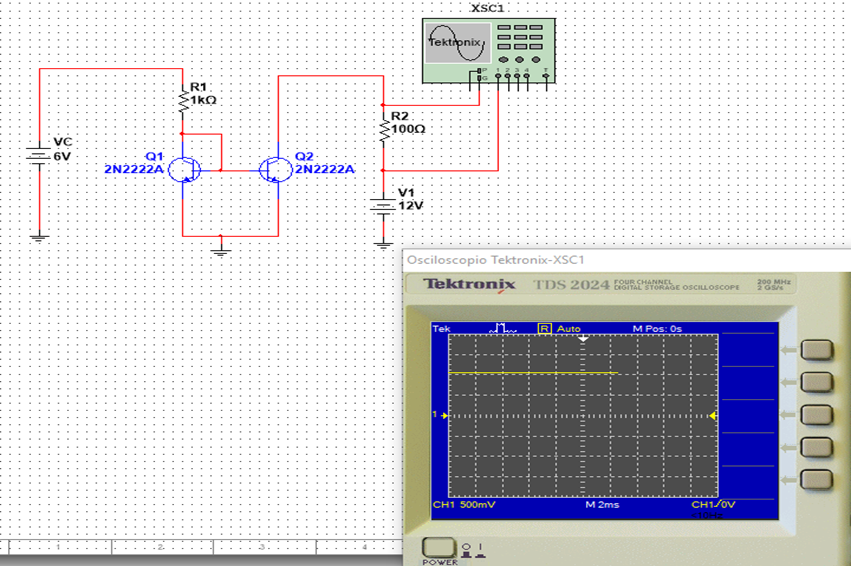The height and width of the screenshot is (566, 851).
Task: Click the '1kΩ' value label of R1
Action: pyautogui.click(x=203, y=100)
